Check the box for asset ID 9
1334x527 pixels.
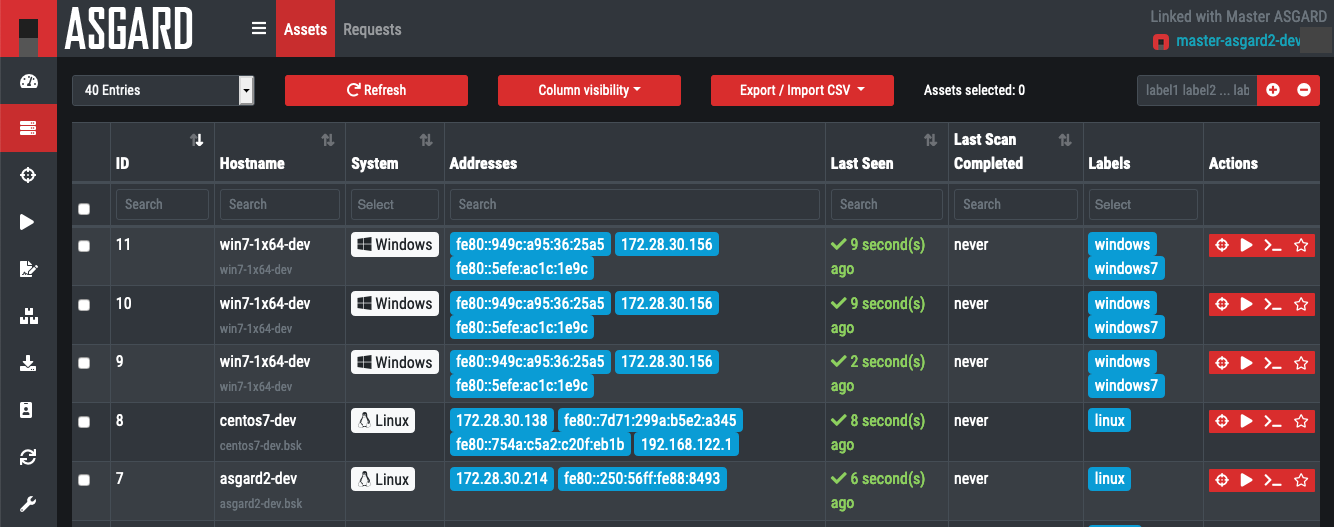tap(84, 363)
